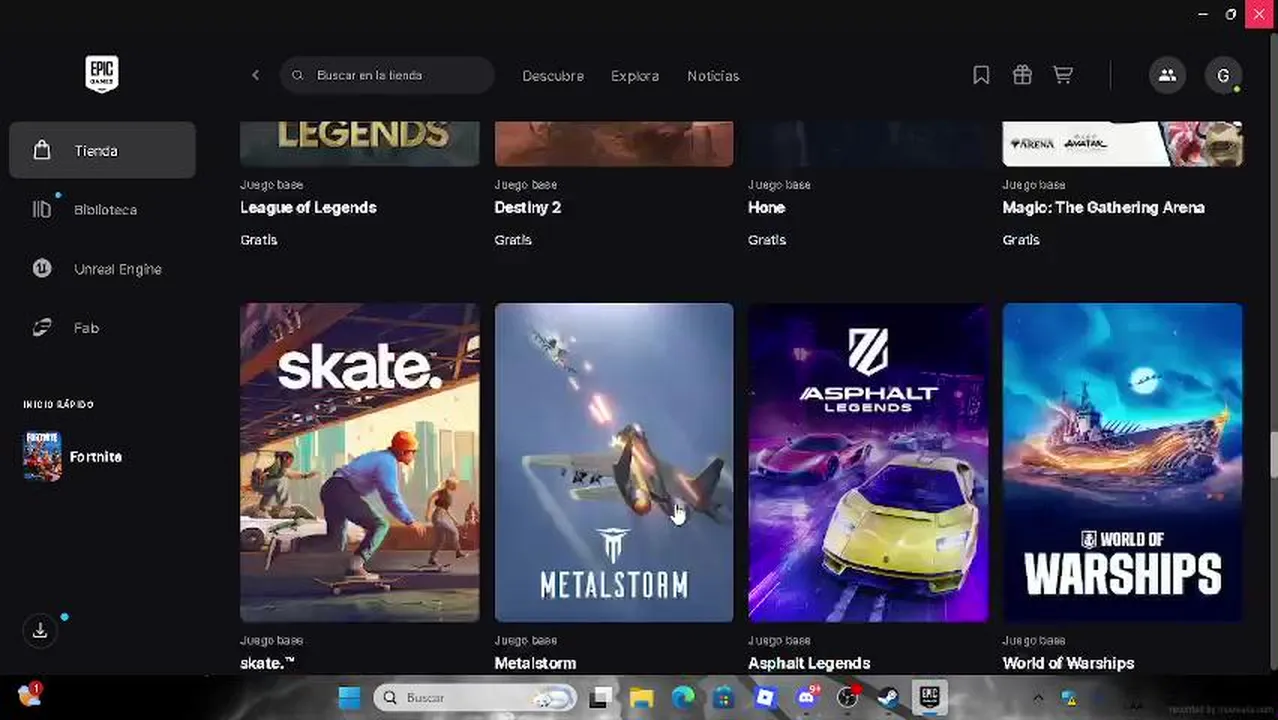Click the Windows taskbar Buscar search box
Image resolution: width=1278 pixels, height=720 pixels.
point(476,697)
